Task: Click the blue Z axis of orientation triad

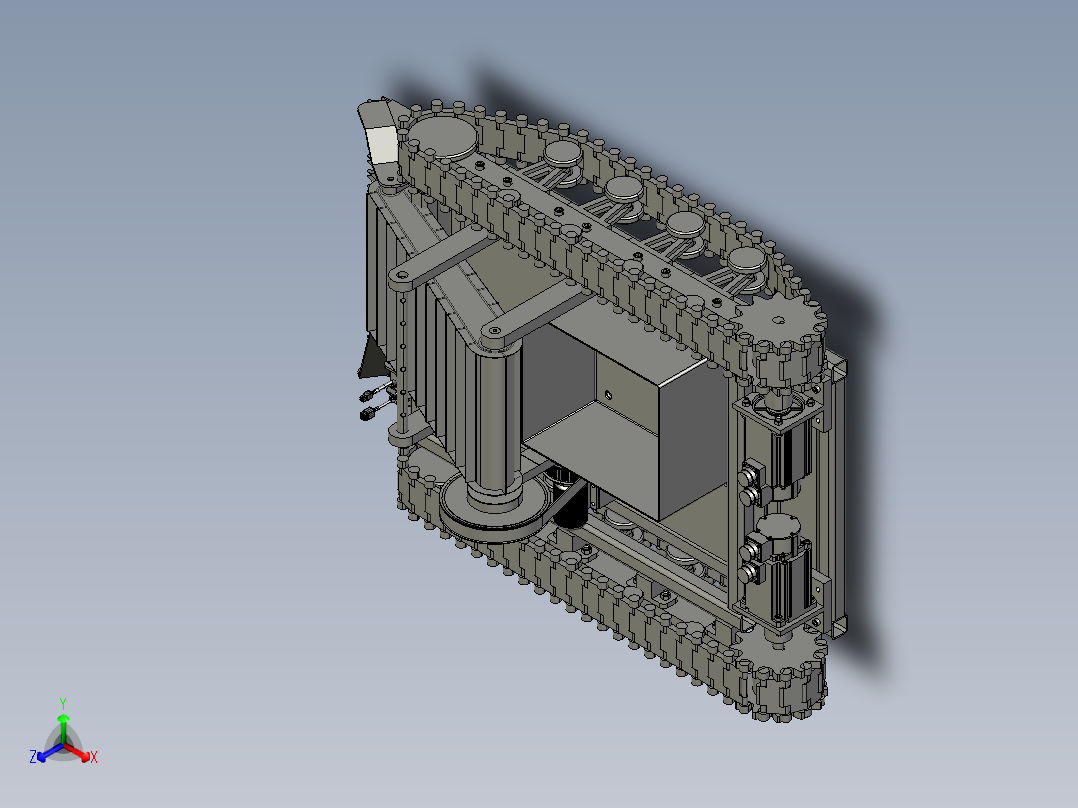Action: pos(50,752)
